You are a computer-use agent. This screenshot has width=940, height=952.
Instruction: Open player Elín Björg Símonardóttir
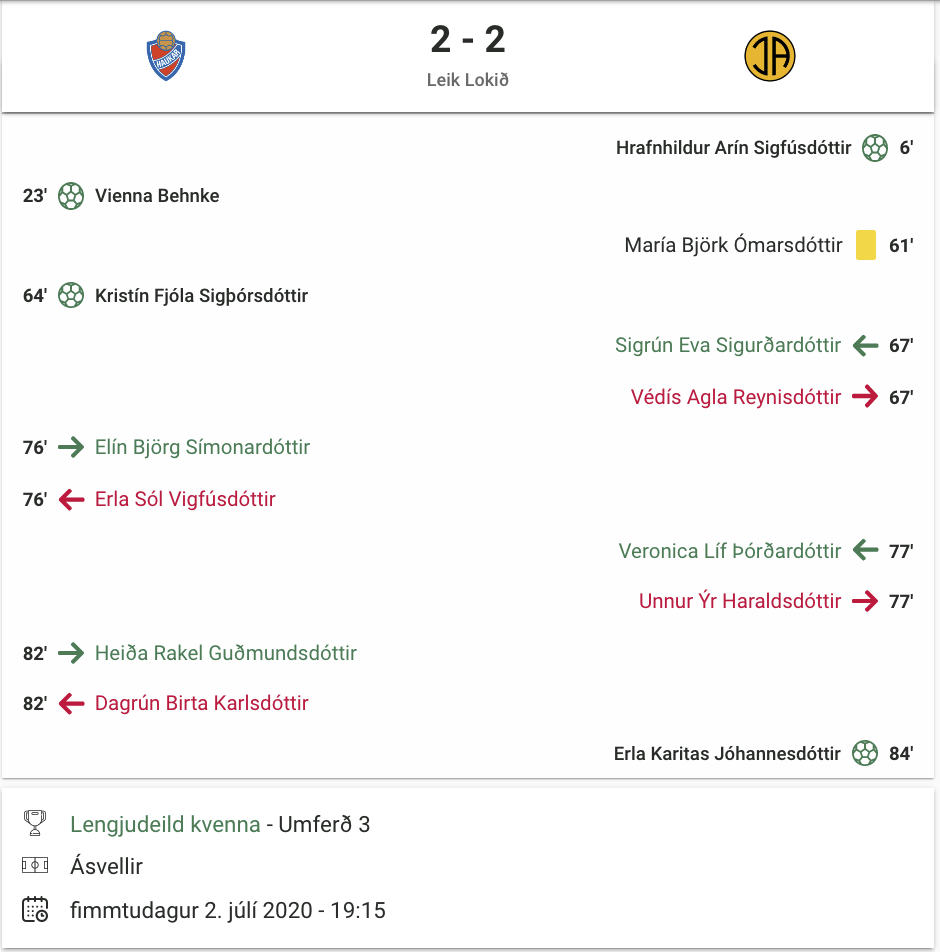[202, 447]
